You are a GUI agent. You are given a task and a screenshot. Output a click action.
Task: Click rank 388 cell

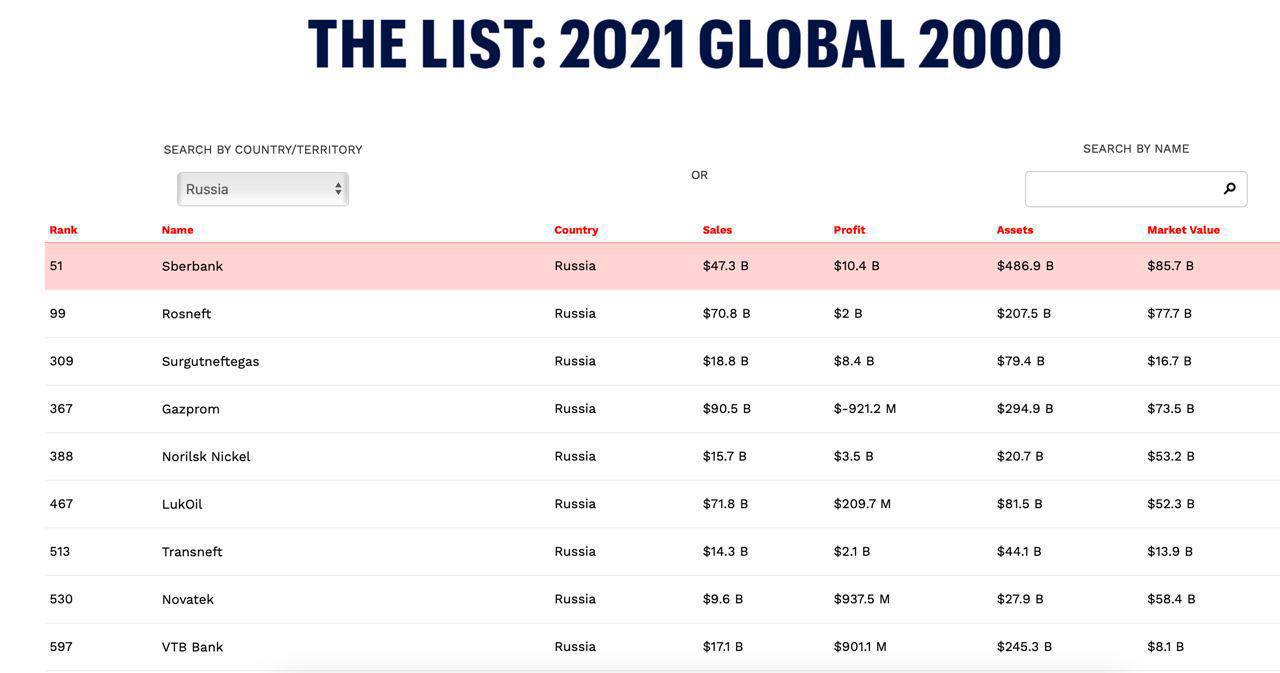61,457
